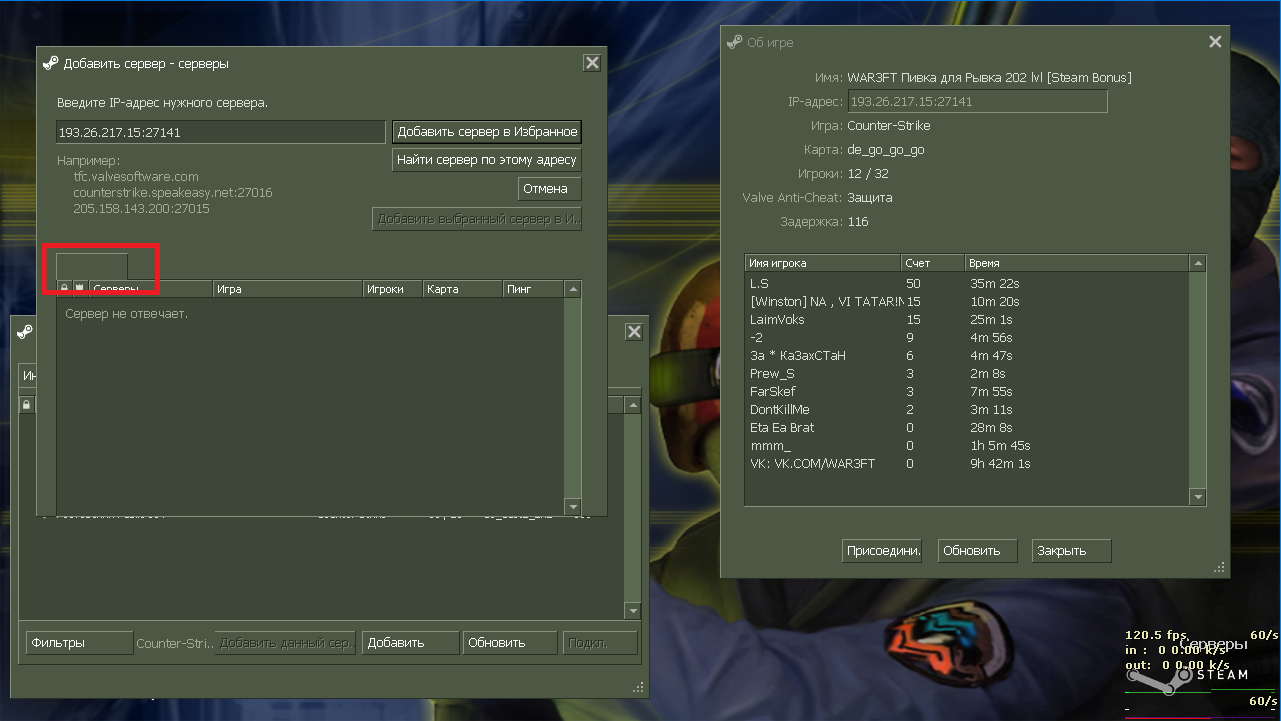Sort Add server list by 'Игроки' column
Viewport: 1281px width, 721px height.
pos(393,289)
